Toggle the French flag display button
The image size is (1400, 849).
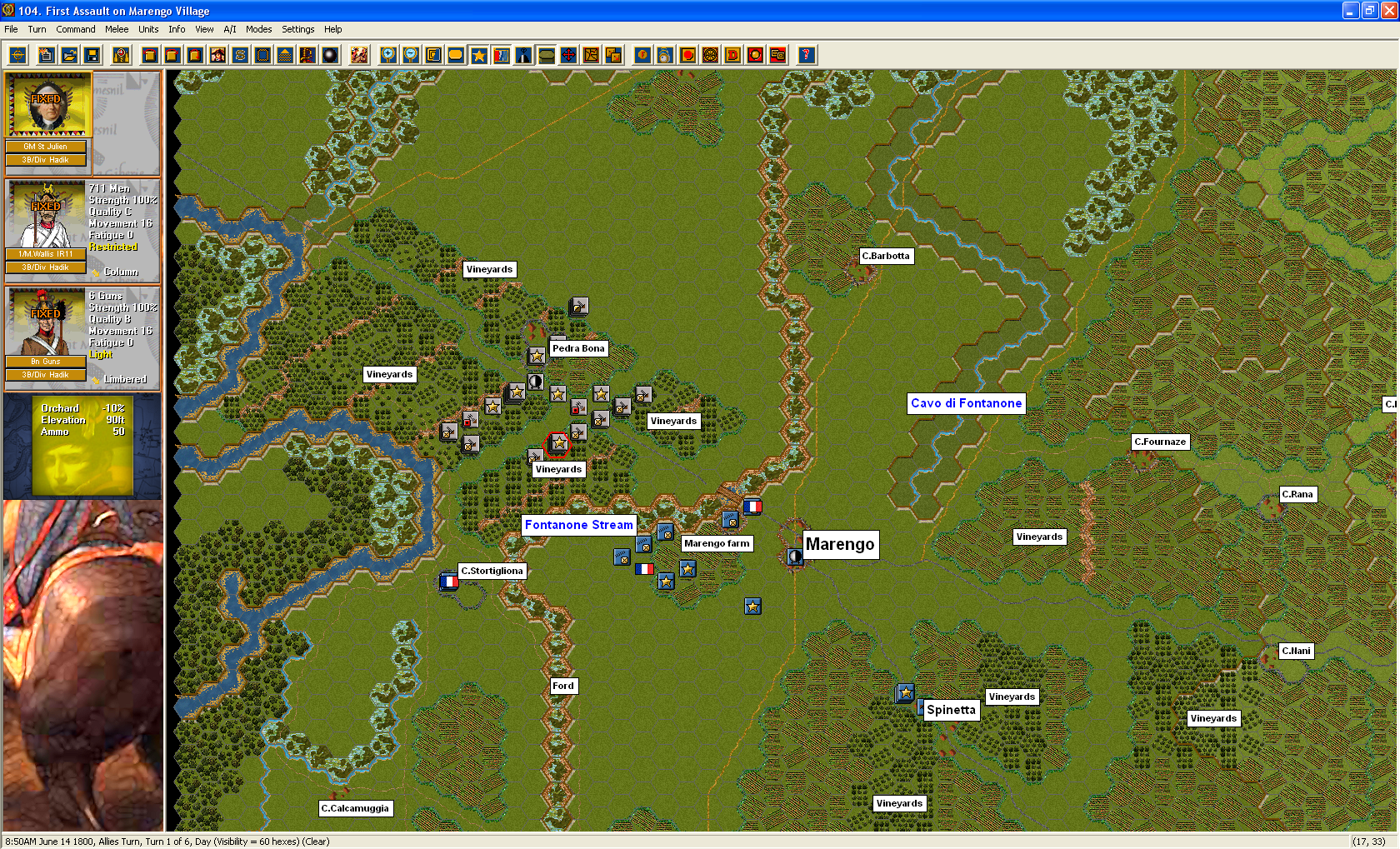501,55
